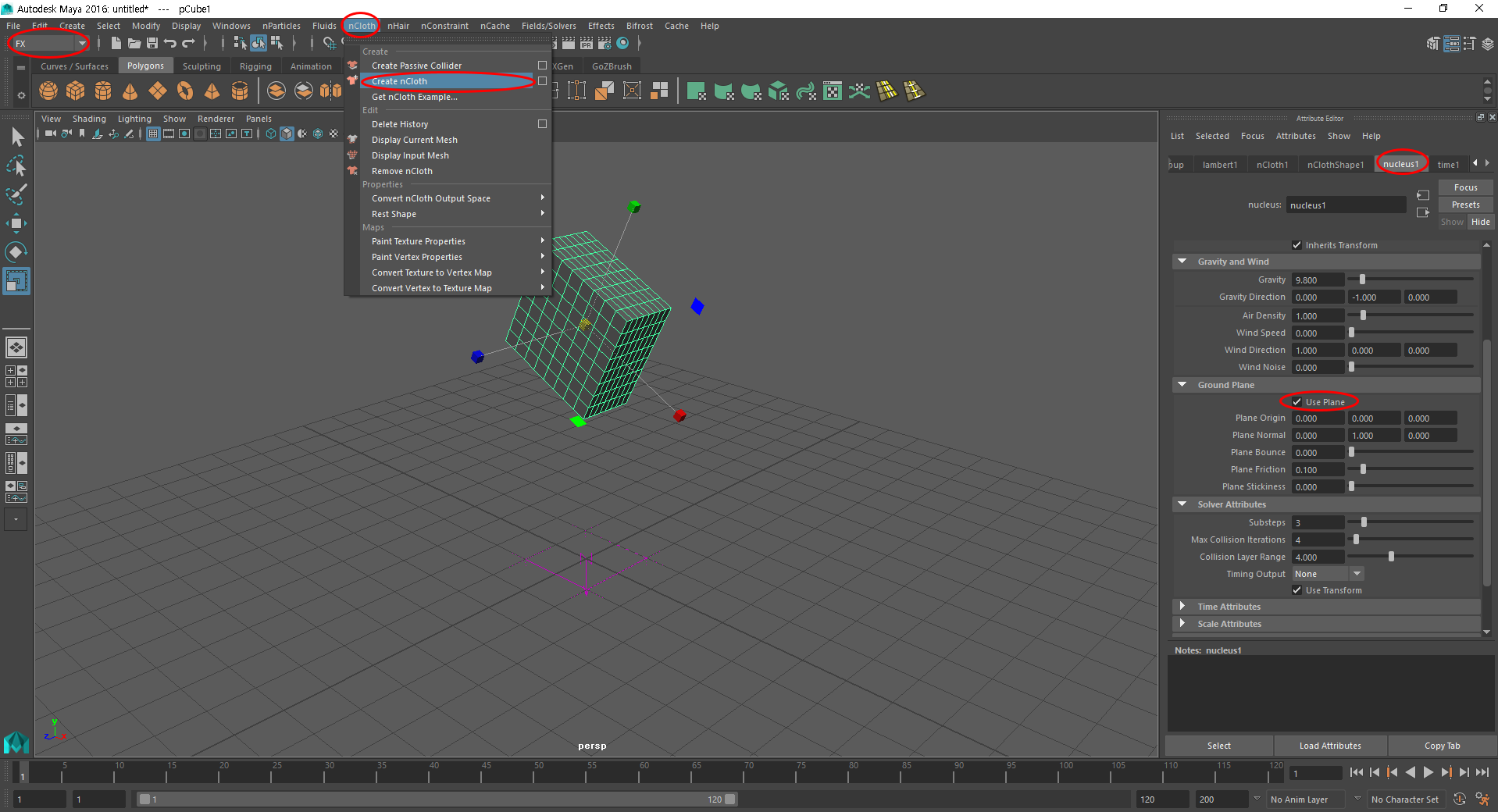Create a polygon cube from the shelf

(76, 91)
